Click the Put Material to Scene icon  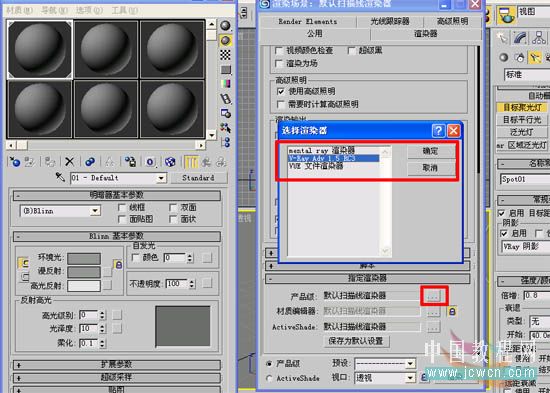click(30, 162)
